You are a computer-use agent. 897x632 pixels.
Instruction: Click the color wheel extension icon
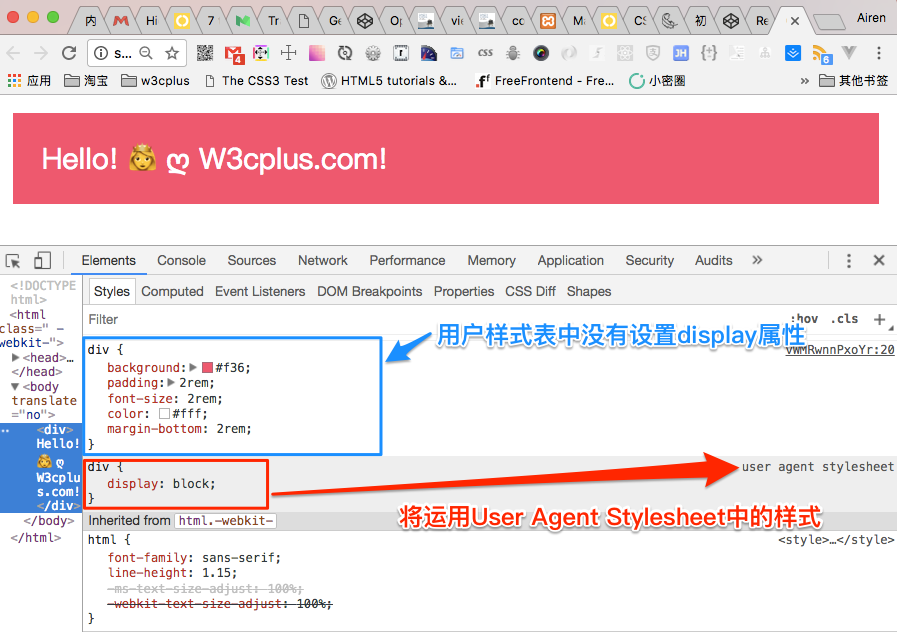click(541, 53)
